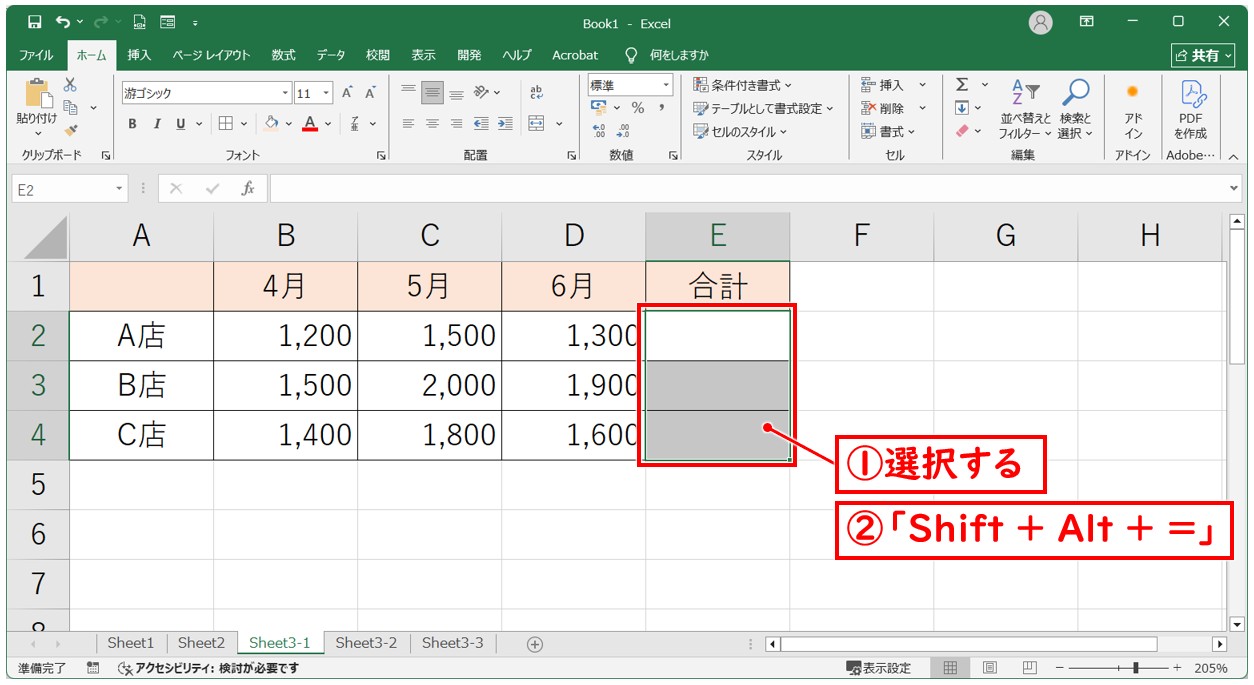This screenshot has height=685, width=1254.
Task: Toggle bold formatting
Action: click(x=133, y=123)
